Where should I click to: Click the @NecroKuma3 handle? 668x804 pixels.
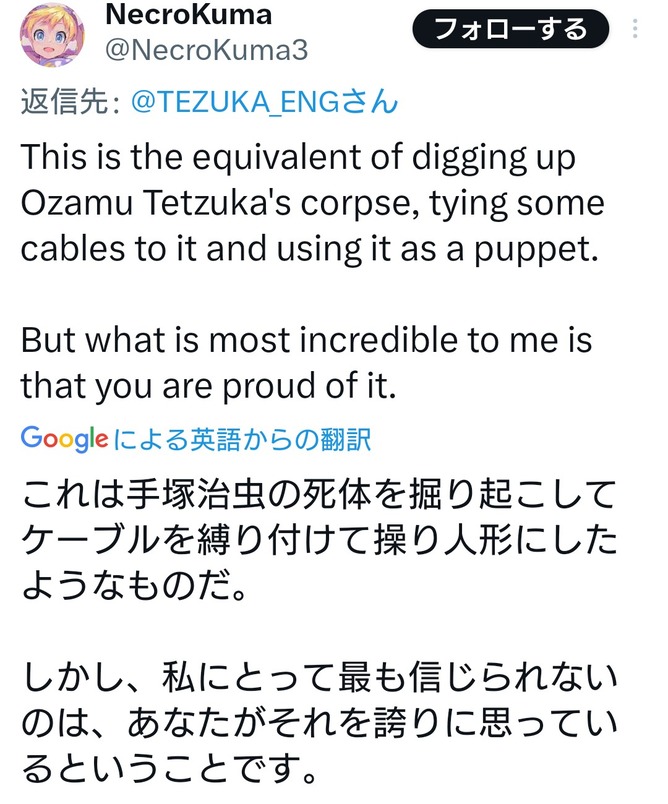coord(207,51)
